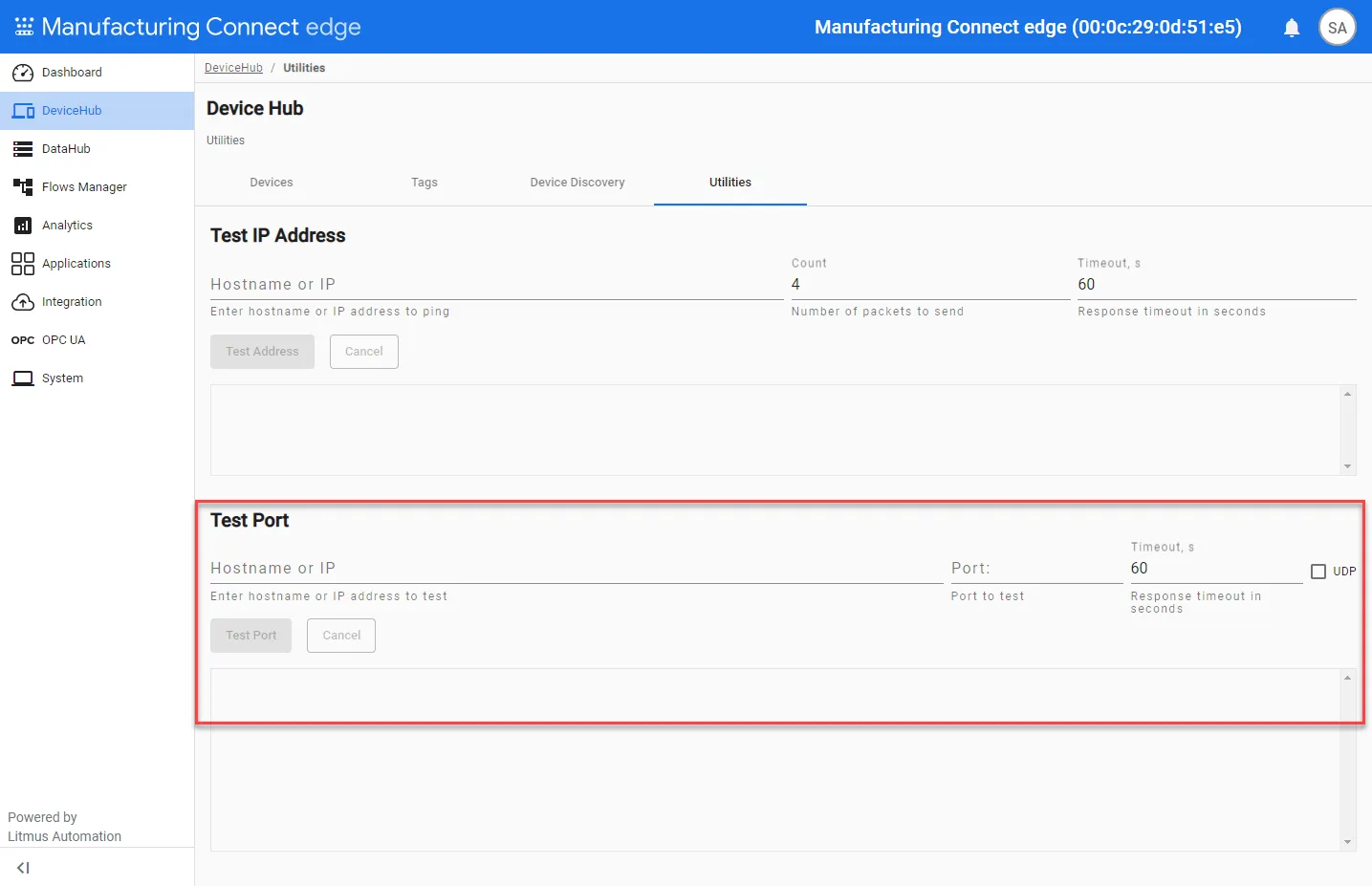Image resolution: width=1372 pixels, height=886 pixels.
Task: Open the notifications bell
Action: (1292, 28)
